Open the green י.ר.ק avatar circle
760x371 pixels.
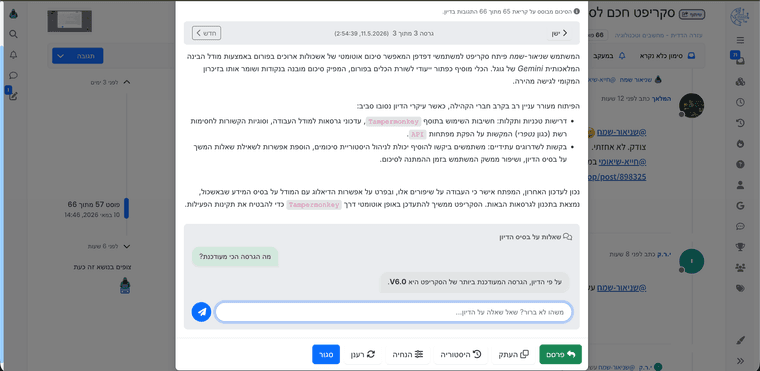(692, 261)
